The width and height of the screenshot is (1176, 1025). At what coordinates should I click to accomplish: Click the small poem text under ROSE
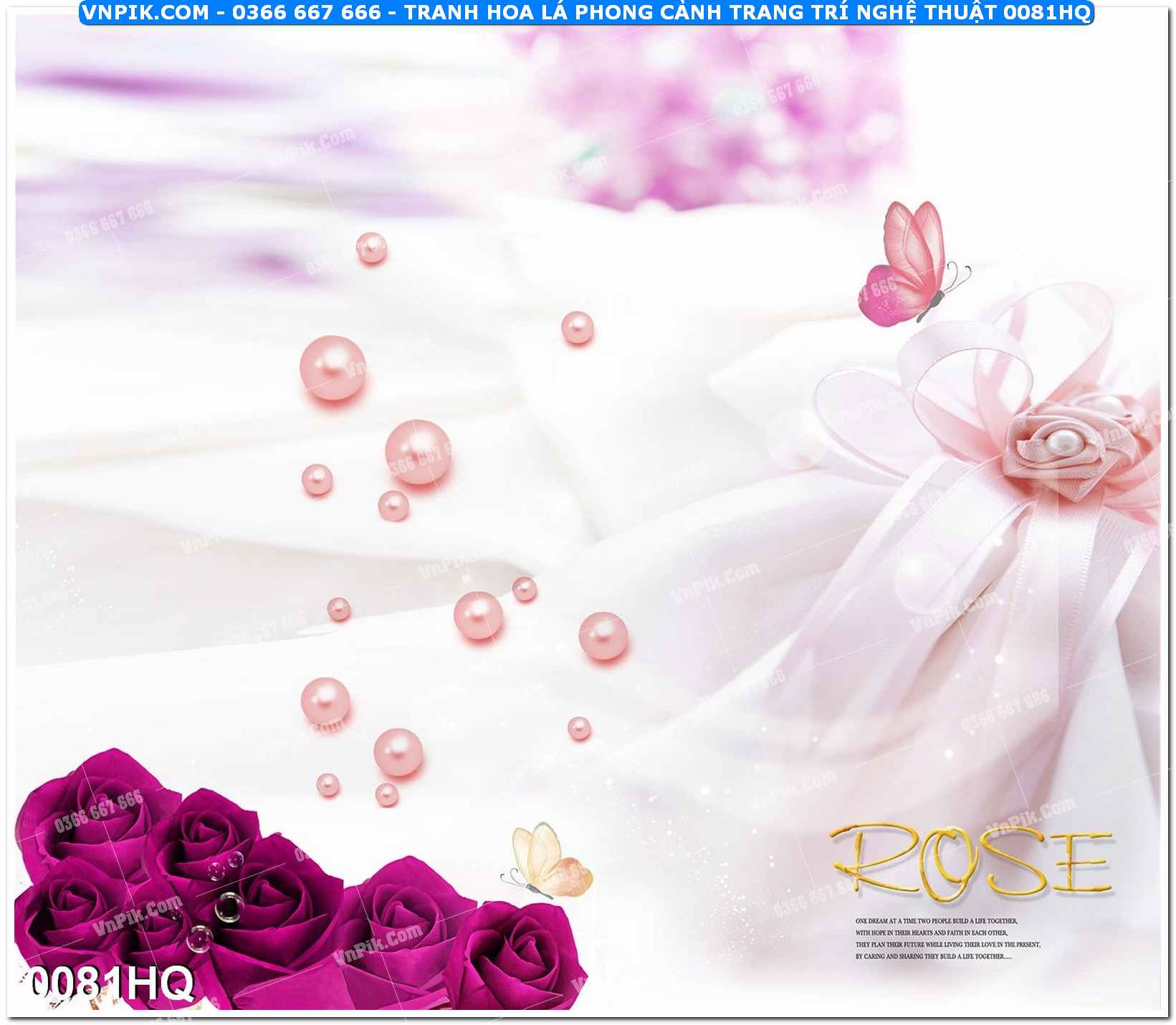(x=947, y=939)
